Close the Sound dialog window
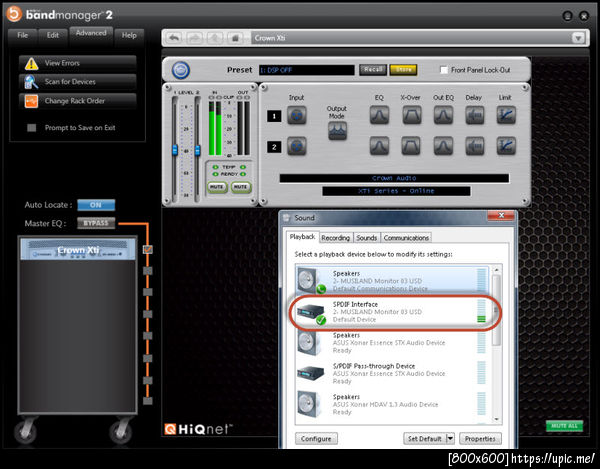Viewport: 600px width, 469px height. pyautogui.click(x=501, y=216)
